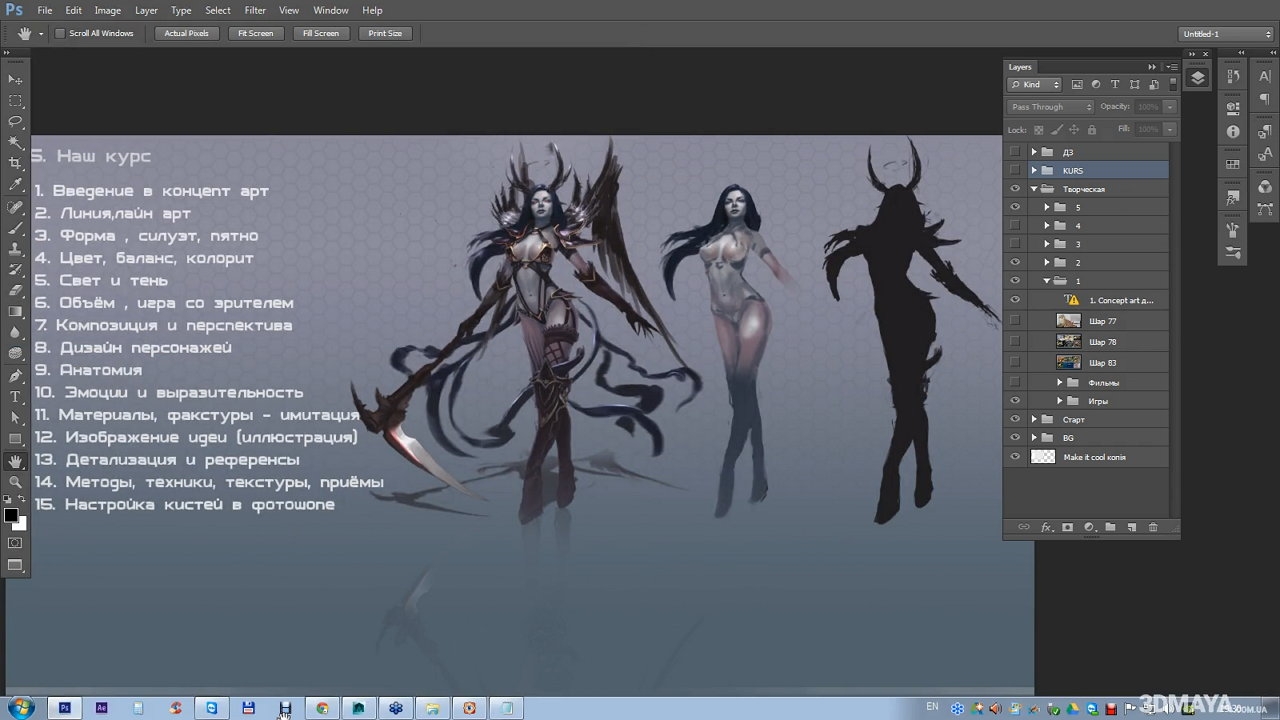Screen dimensions: 1280x720
Task: Add a layer mask
Action: click(x=1067, y=527)
